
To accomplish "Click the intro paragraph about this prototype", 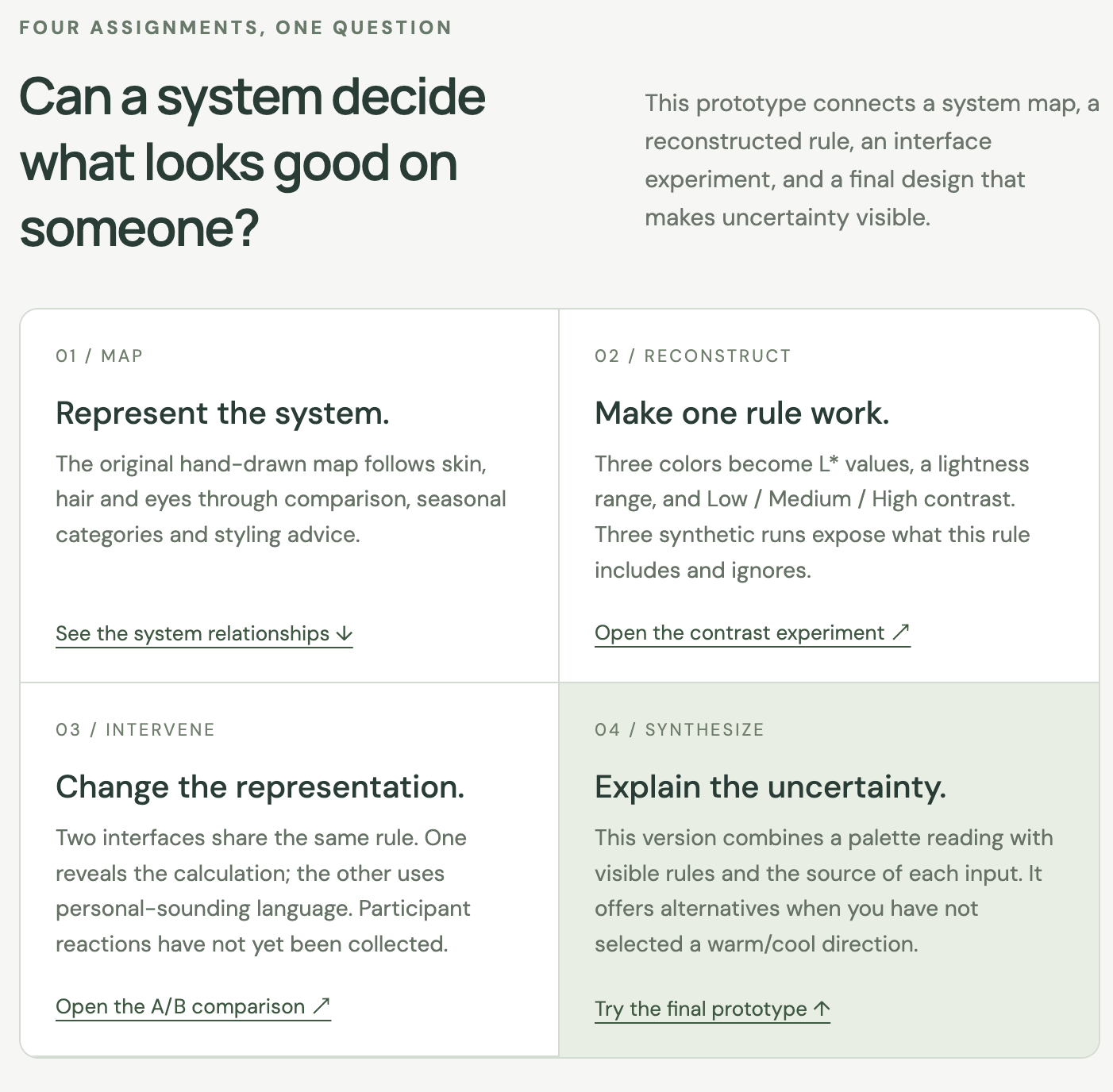I will click(872, 160).
